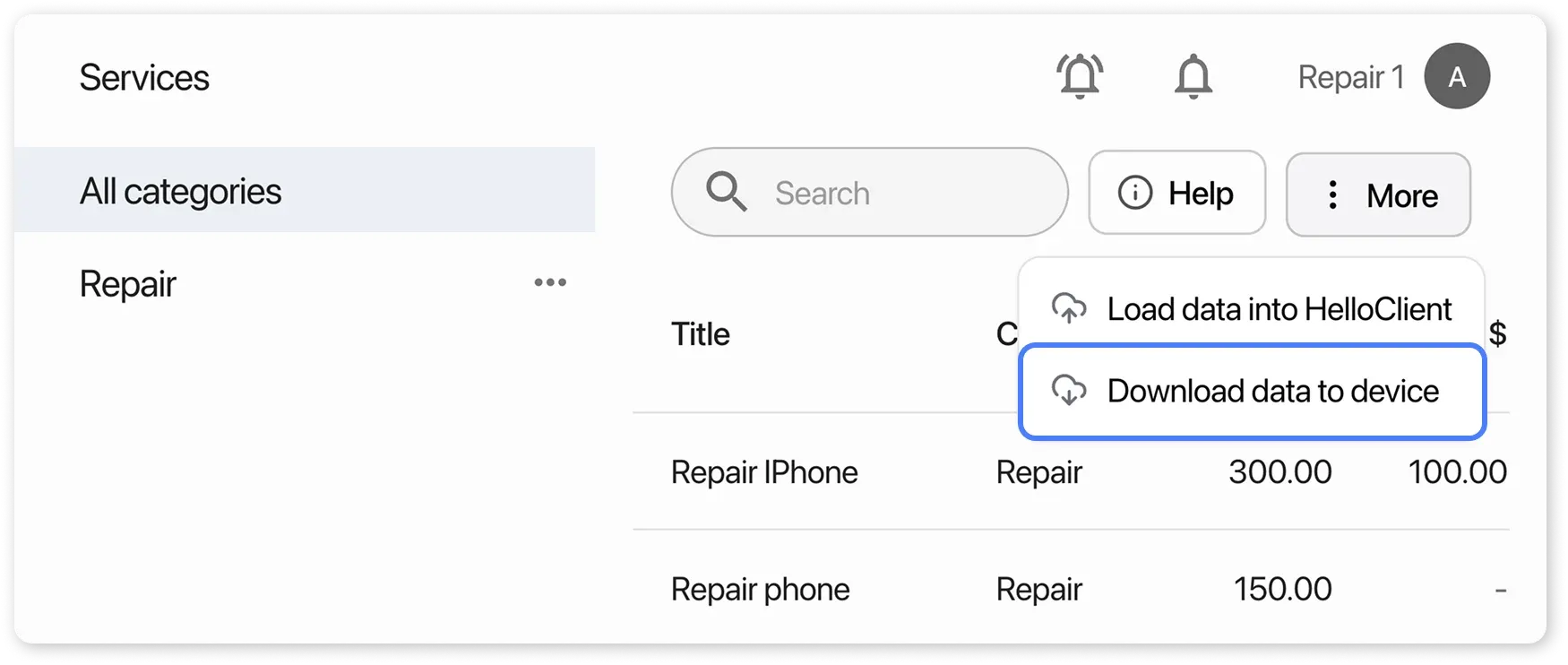Select the Repair phone service row

pos(759,589)
